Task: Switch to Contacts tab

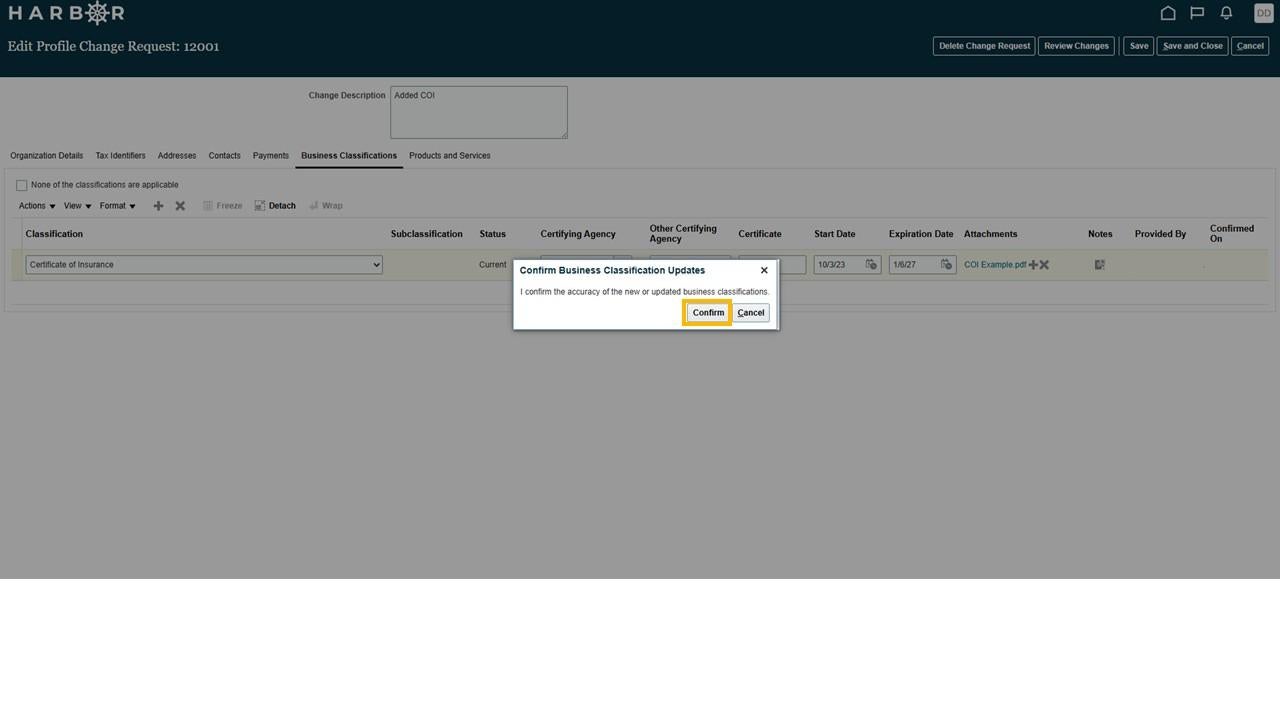Action: pos(224,156)
